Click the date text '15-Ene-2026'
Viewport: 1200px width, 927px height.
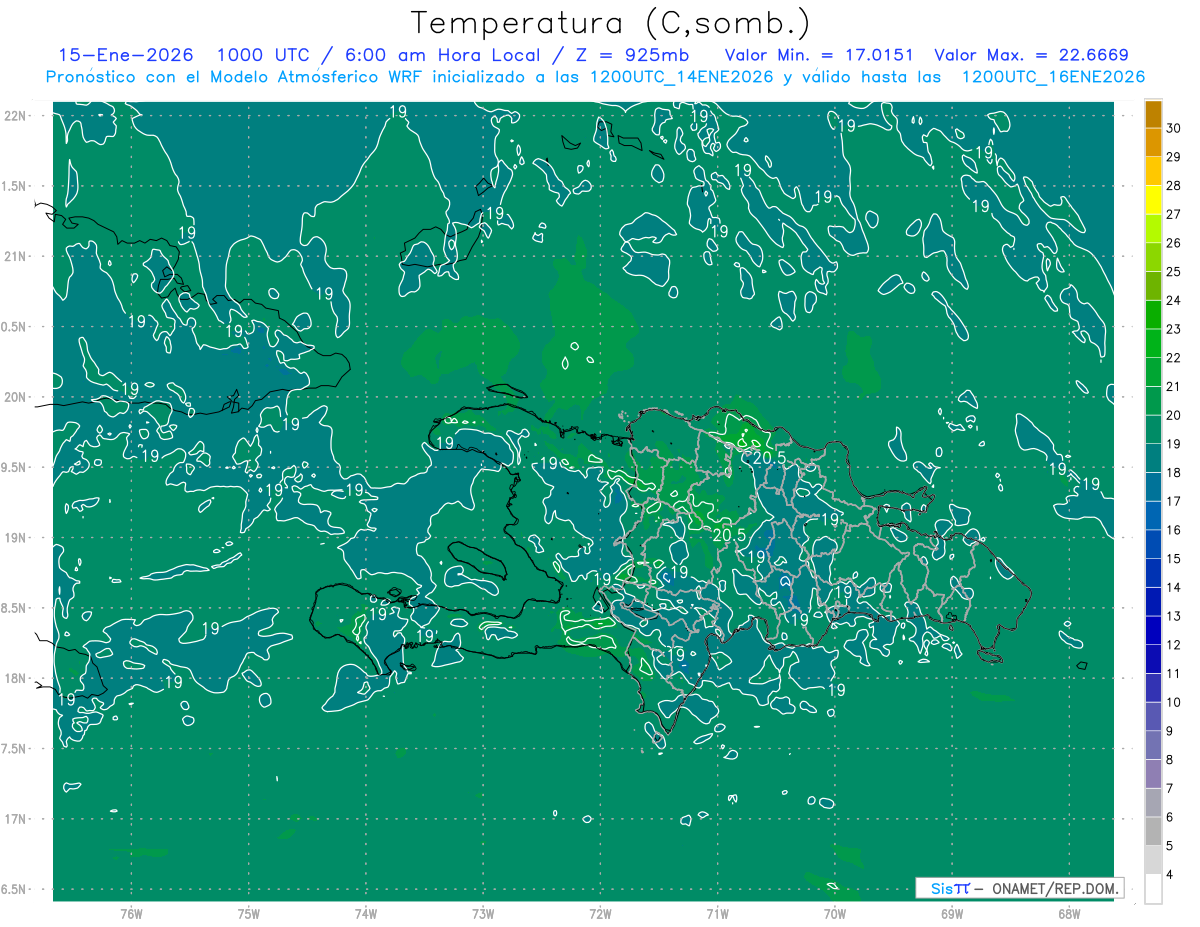click(125, 55)
